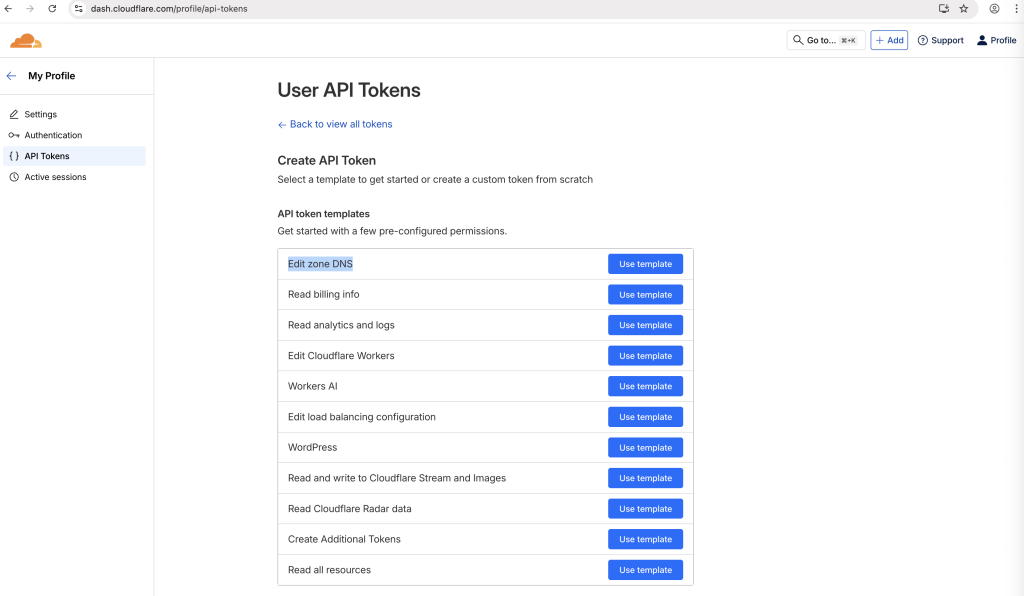Open the Go to quick search box

(826, 40)
